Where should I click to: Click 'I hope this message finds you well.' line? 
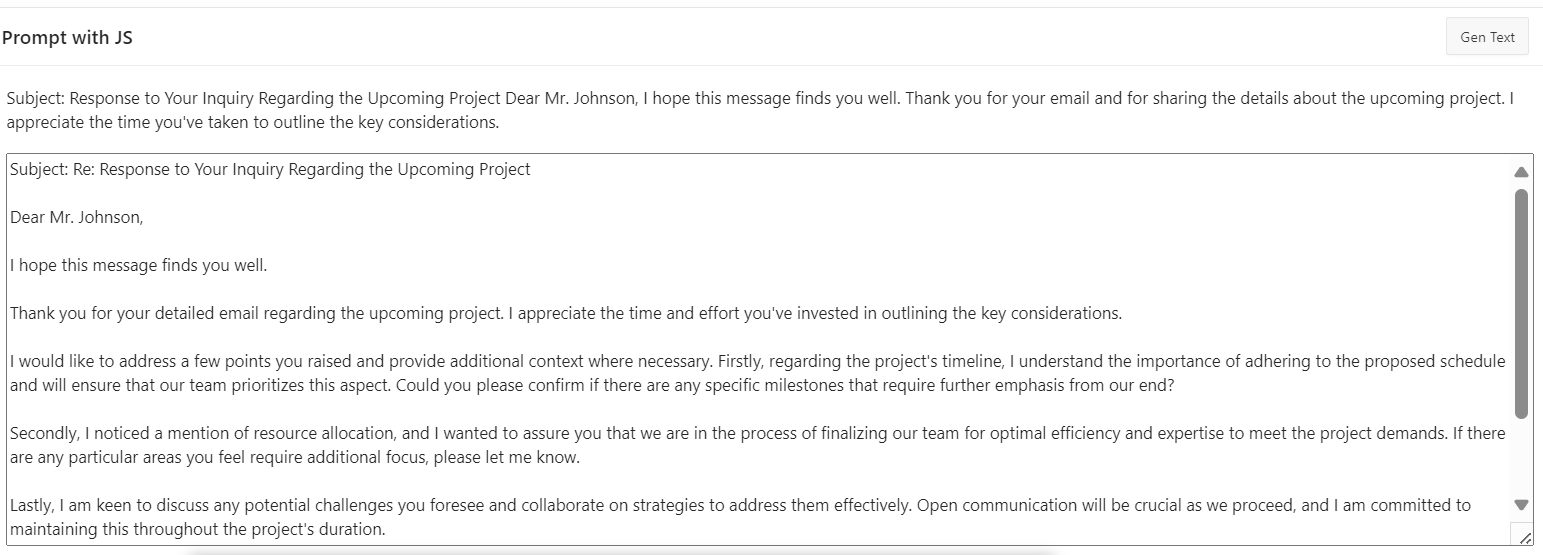[x=138, y=265]
